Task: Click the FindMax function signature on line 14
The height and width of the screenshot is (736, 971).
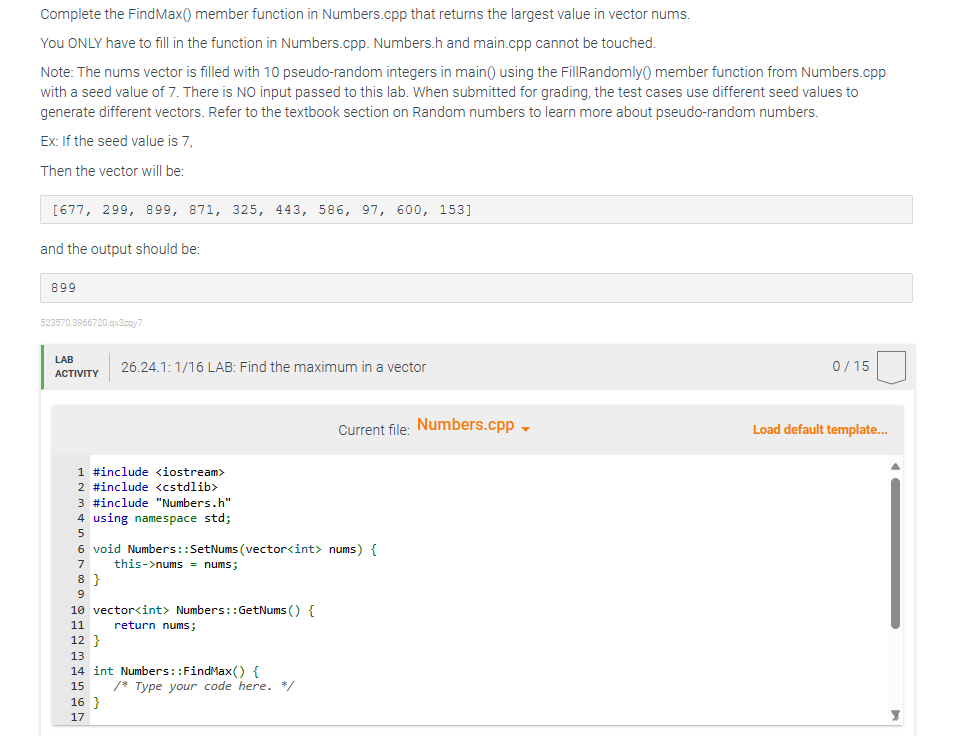Action: pos(175,670)
